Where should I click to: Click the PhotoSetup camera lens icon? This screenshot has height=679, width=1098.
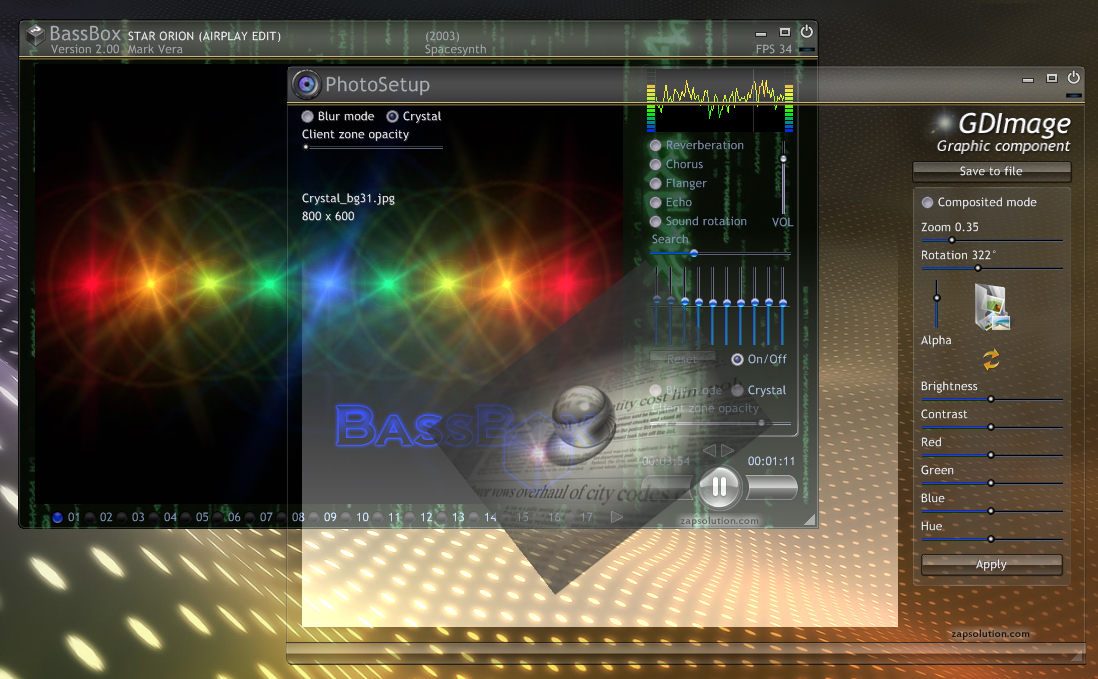(x=306, y=85)
